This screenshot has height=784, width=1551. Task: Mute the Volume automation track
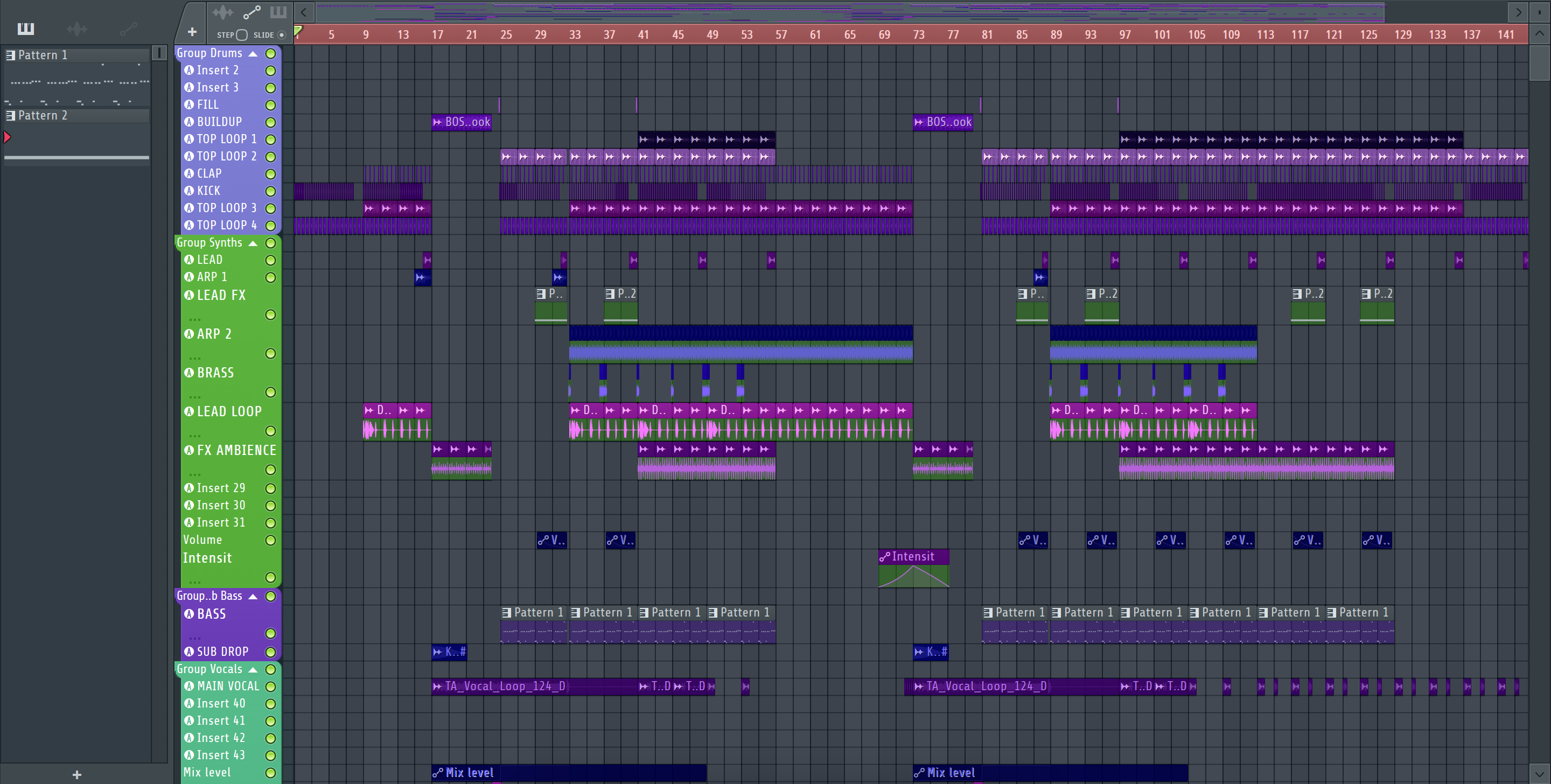[271, 540]
